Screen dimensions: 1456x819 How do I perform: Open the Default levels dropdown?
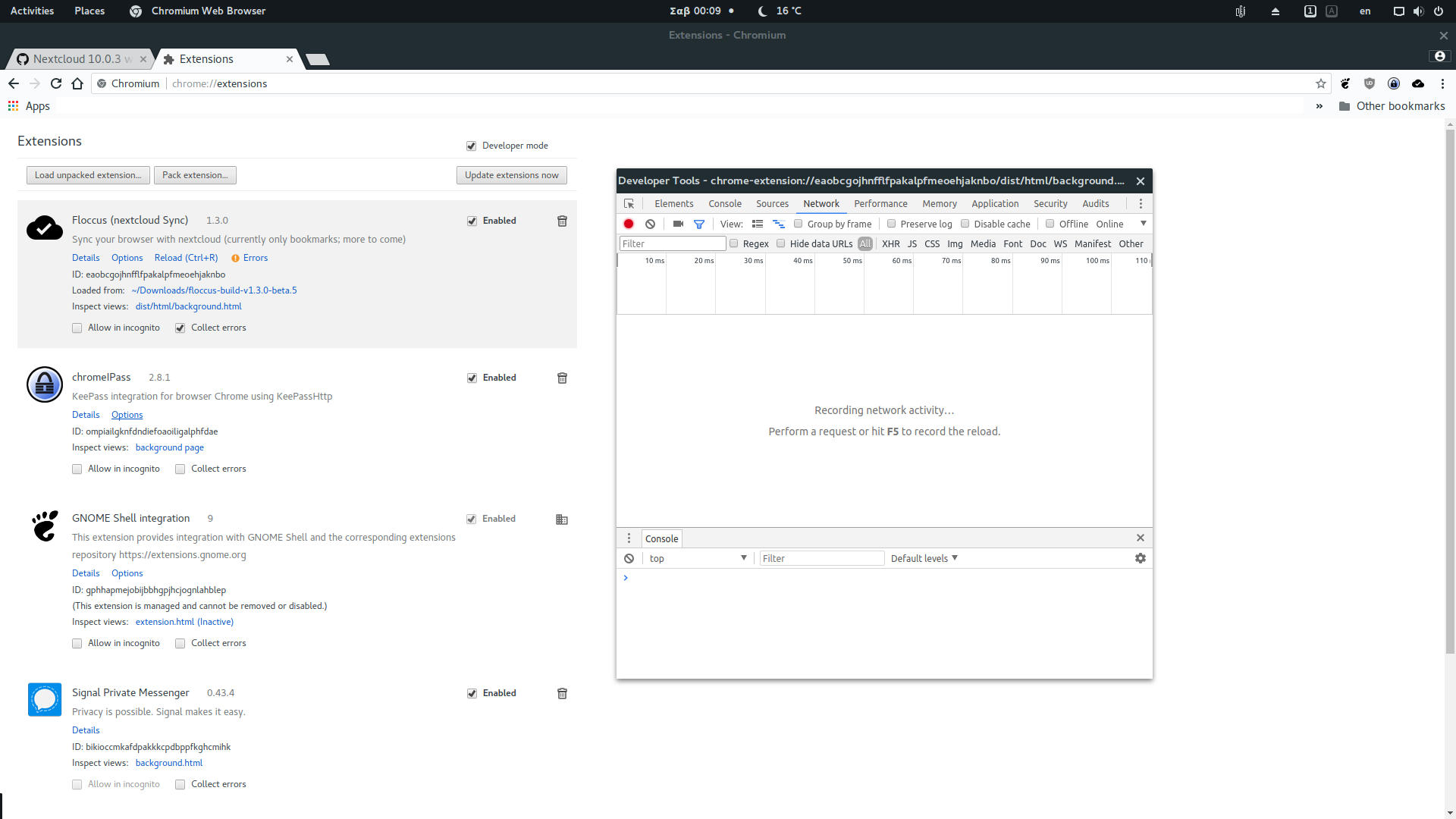click(924, 558)
